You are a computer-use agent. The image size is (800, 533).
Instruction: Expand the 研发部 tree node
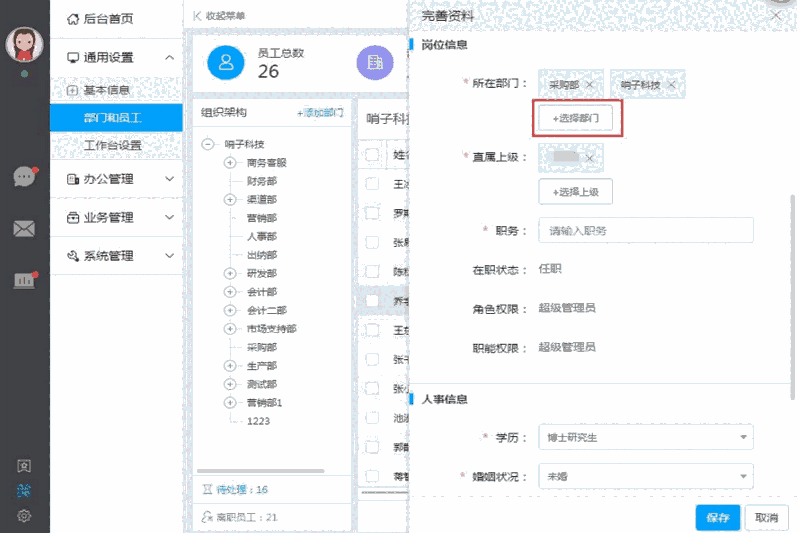coord(230,273)
